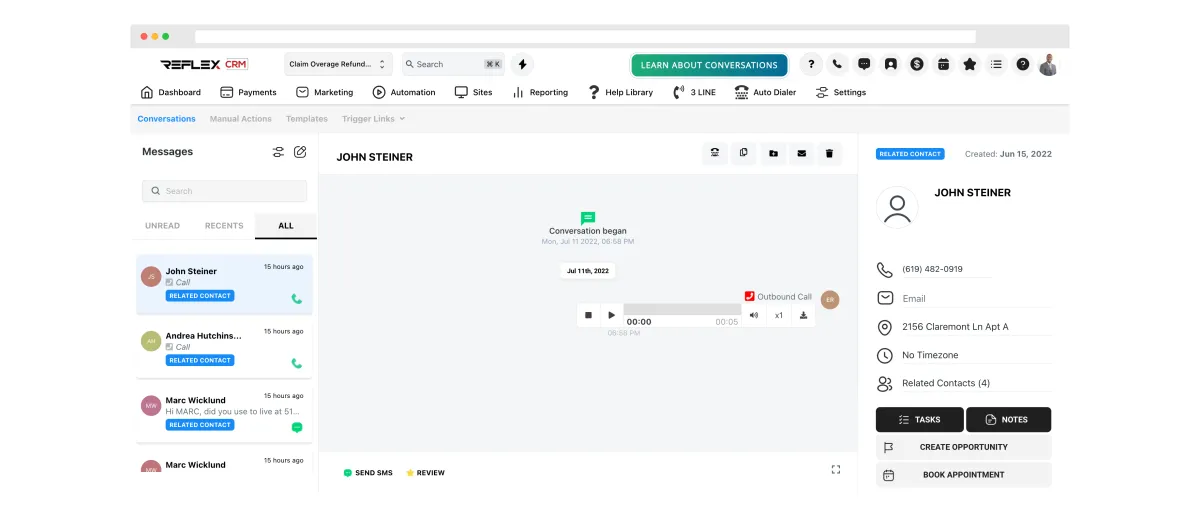This screenshot has height=516, width=1200.
Task: Expand the Trigger Links dropdown
Action: [374, 119]
